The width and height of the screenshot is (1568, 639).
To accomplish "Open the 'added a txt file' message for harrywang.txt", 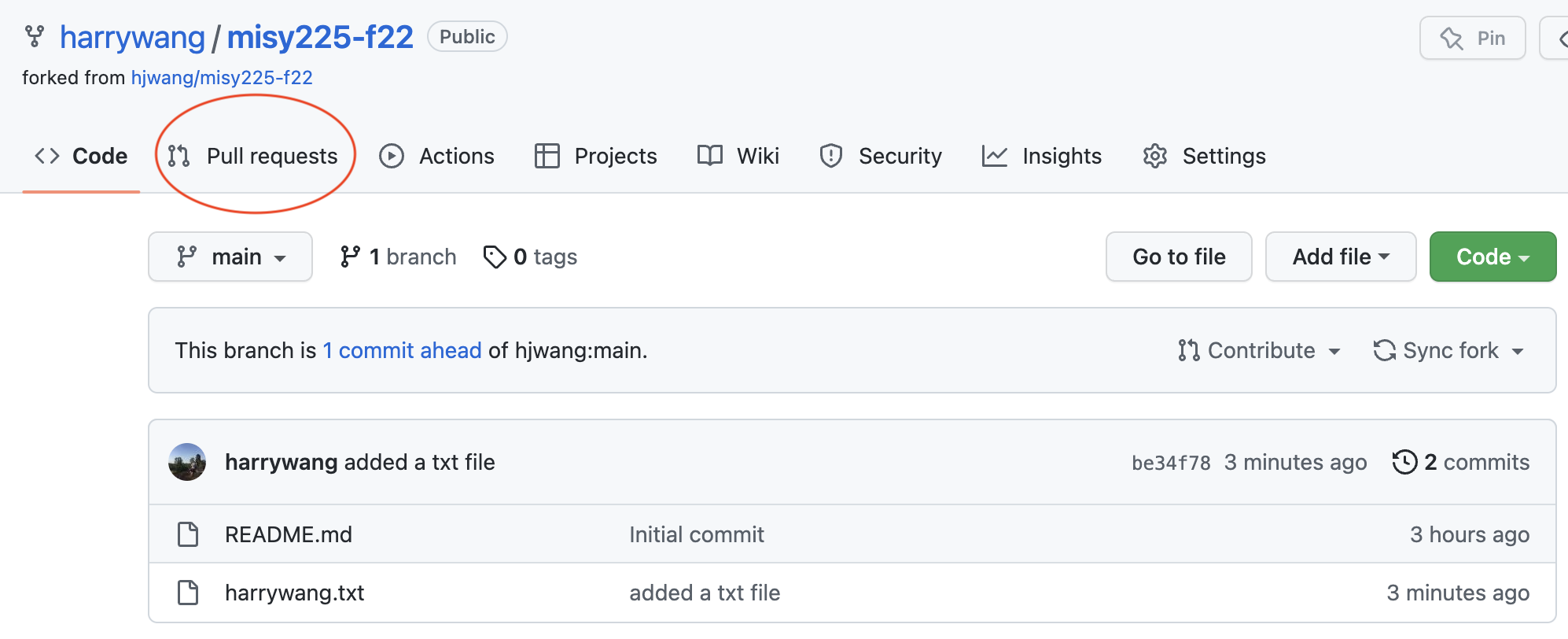I will coord(705,593).
